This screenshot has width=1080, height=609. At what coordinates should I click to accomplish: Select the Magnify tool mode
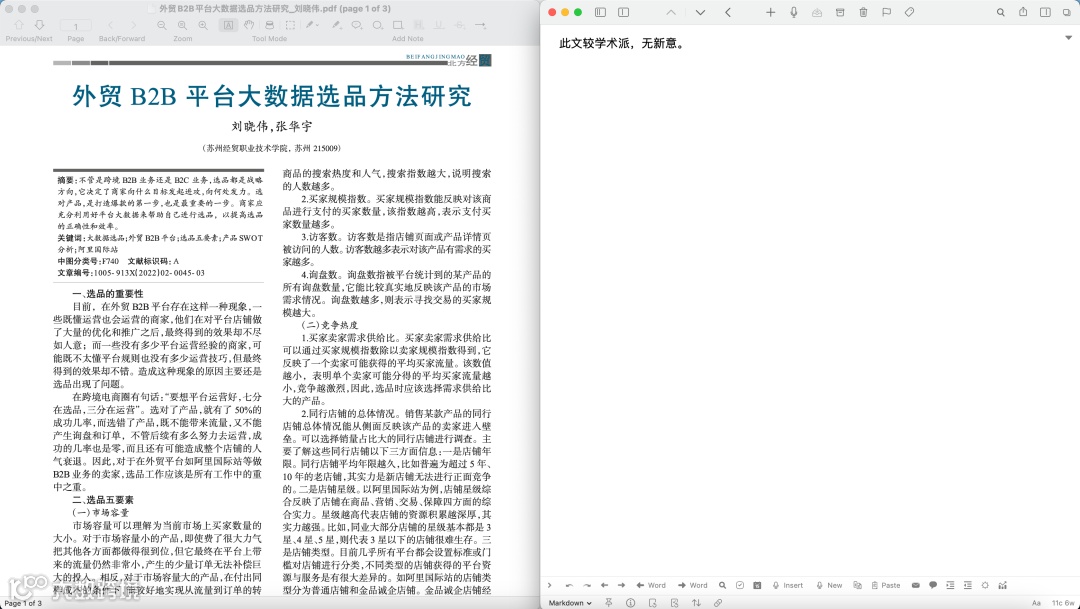point(269,25)
